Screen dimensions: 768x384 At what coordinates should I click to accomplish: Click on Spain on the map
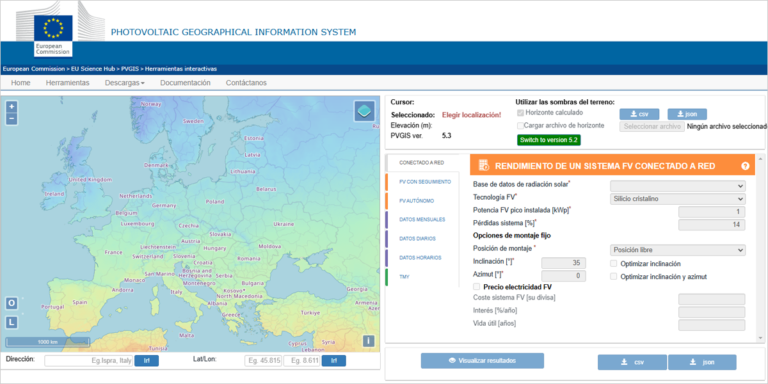tap(80, 303)
